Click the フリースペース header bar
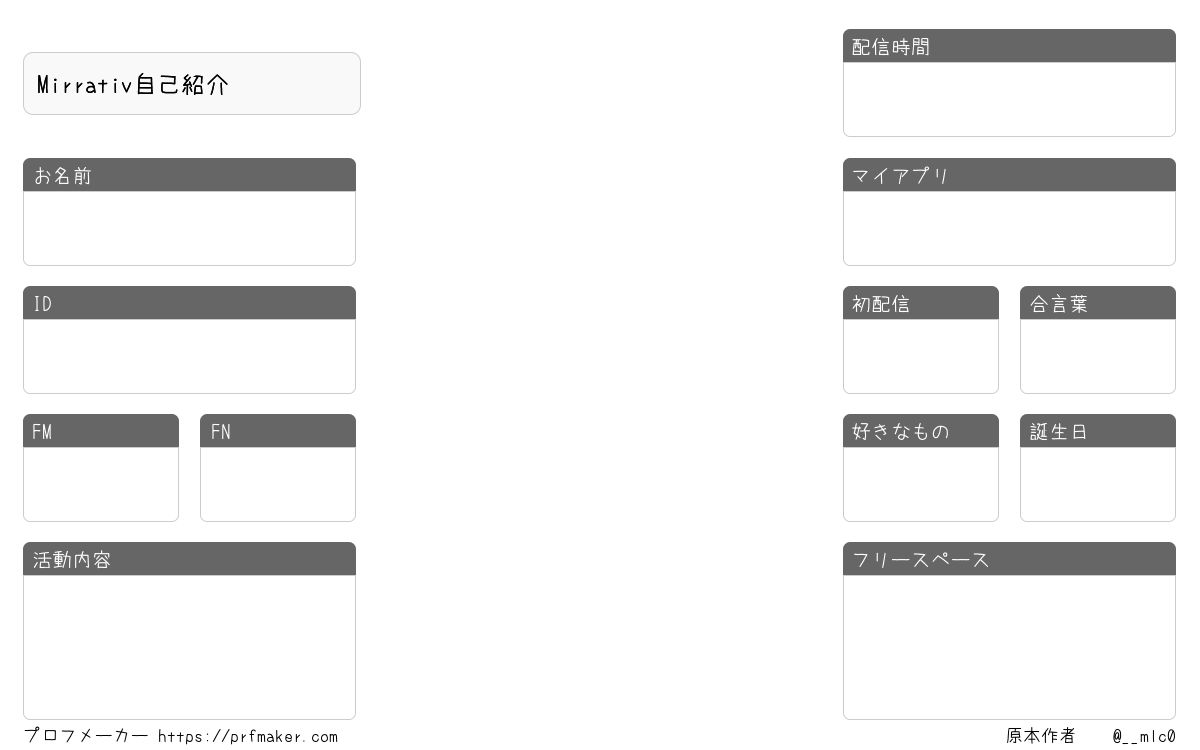 pyautogui.click(x=1009, y=559)
